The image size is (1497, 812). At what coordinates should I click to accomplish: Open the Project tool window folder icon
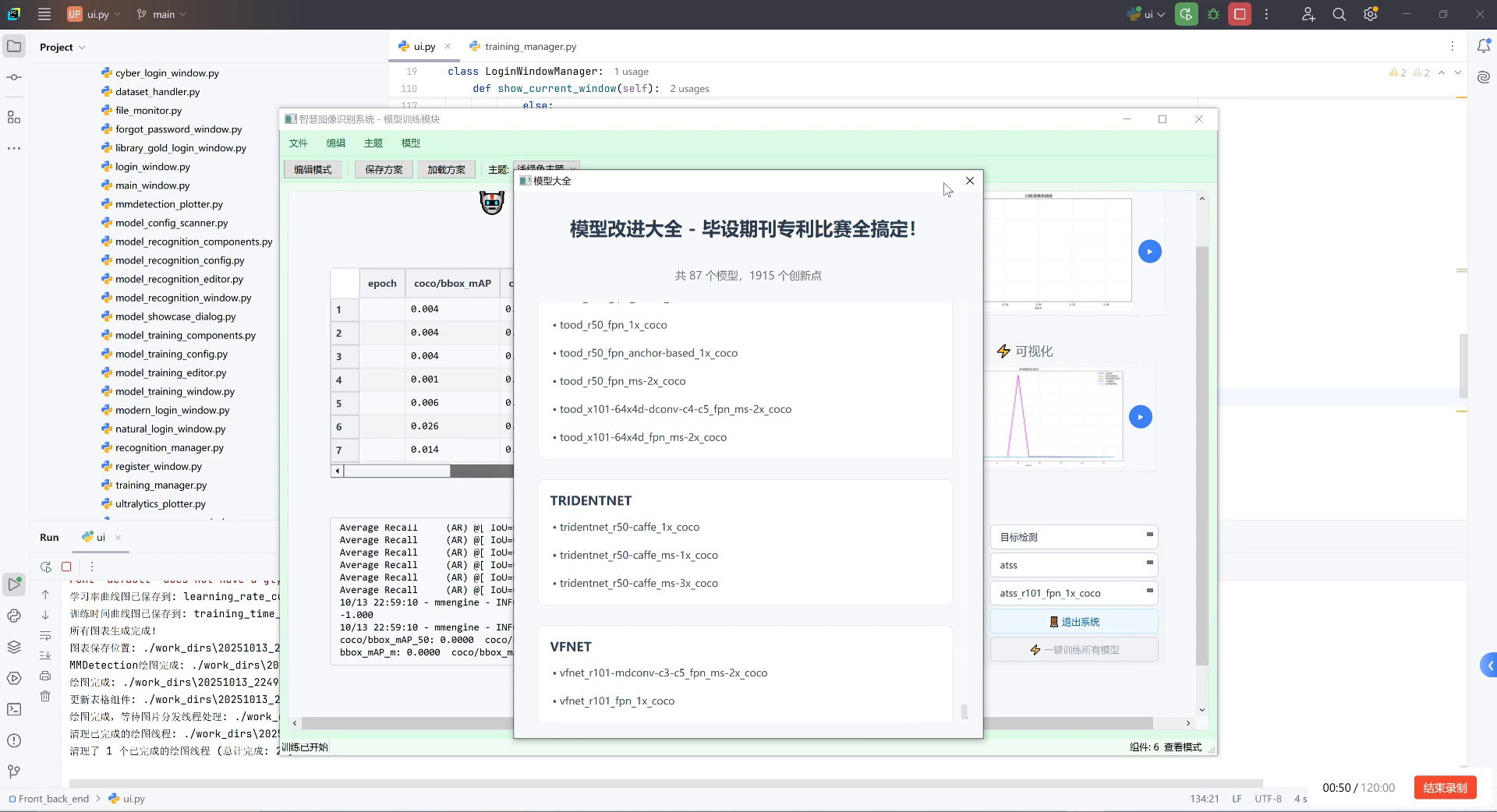pos(14,47)
